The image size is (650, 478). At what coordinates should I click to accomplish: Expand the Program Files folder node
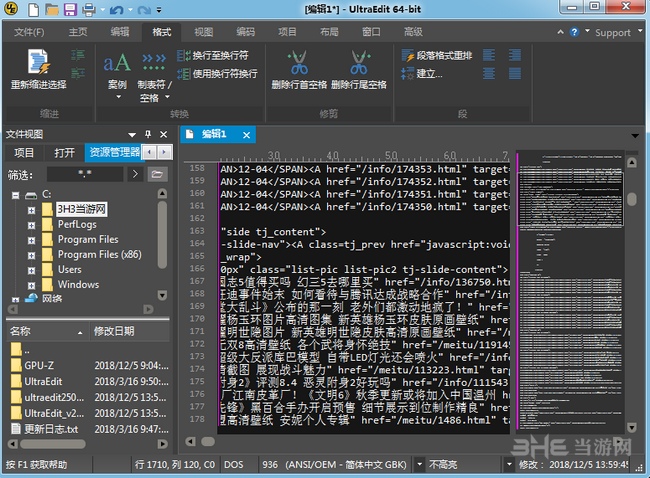pyautogui.click(x=31, y=240)
